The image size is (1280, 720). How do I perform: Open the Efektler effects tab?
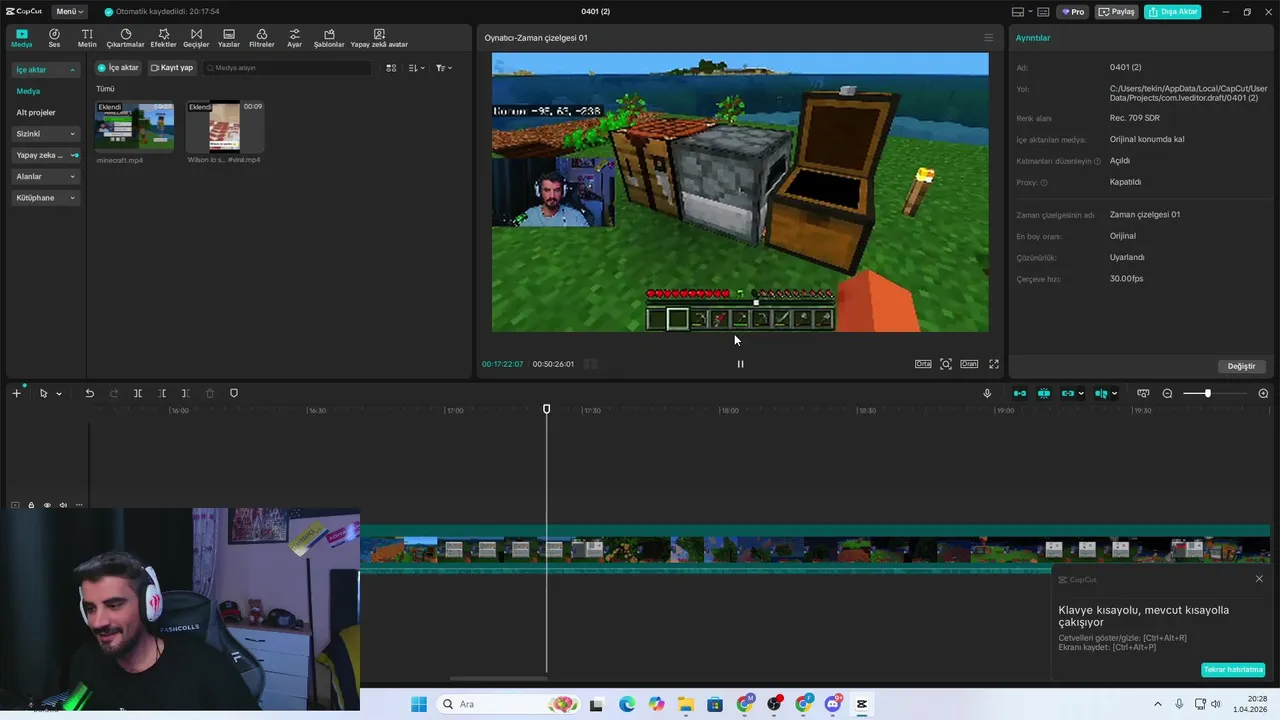(x=163, y=38)
